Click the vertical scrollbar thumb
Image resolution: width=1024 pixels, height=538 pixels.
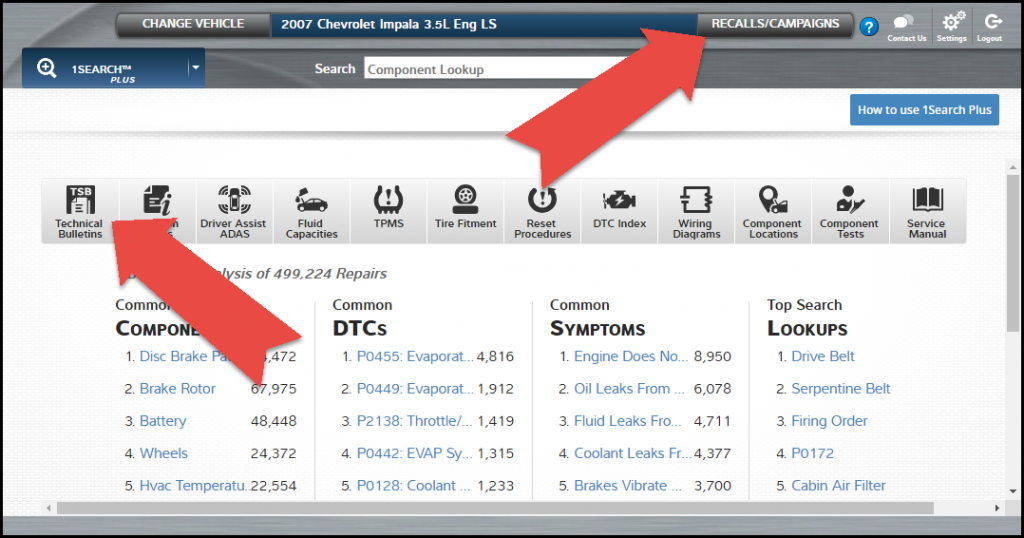1013,253
